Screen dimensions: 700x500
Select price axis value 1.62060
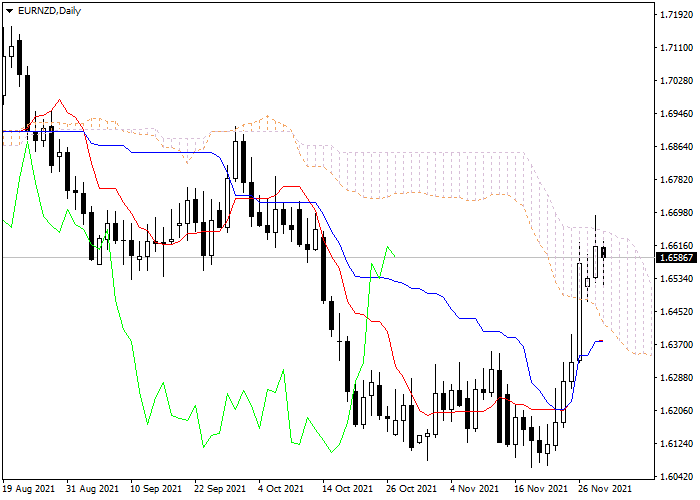677,411
